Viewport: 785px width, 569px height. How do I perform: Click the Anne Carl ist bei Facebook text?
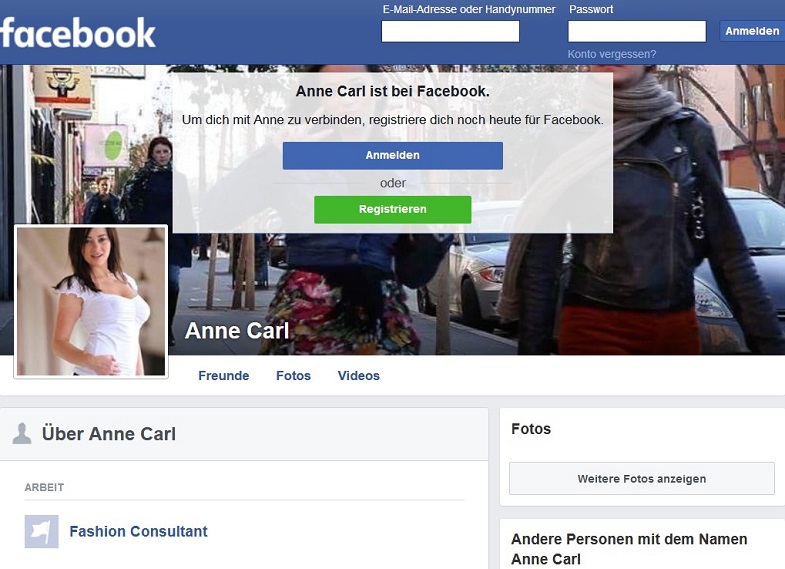point(392,91)
